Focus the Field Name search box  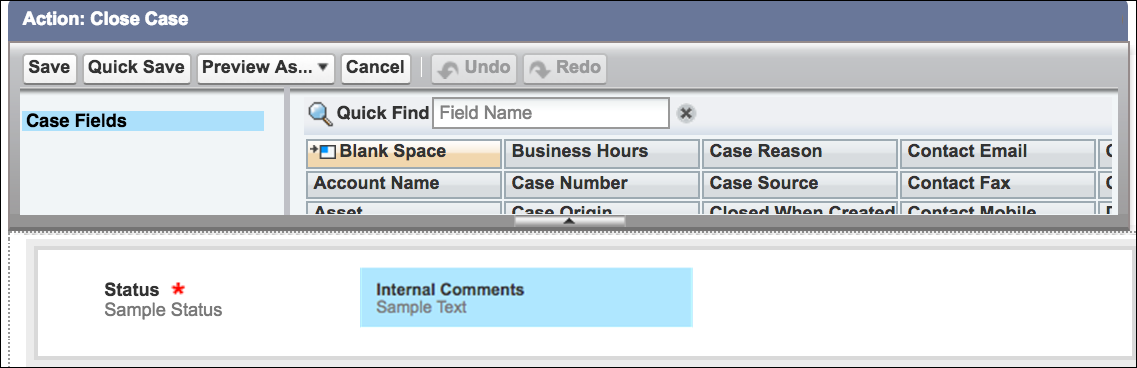[550, 113]
